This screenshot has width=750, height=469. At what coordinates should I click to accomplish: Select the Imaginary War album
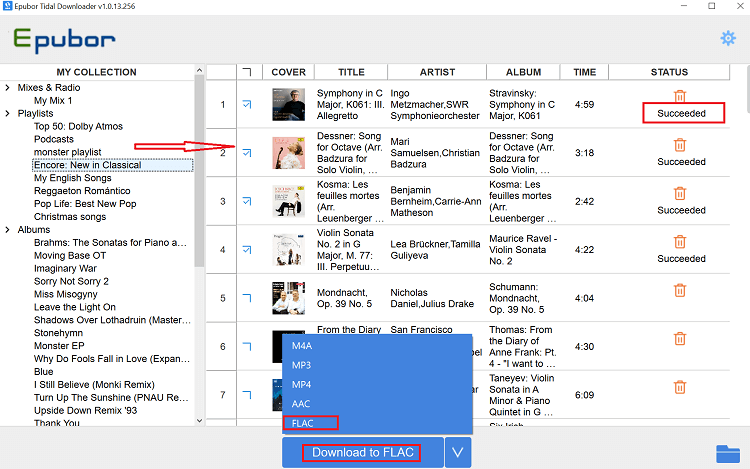(65, 268)
